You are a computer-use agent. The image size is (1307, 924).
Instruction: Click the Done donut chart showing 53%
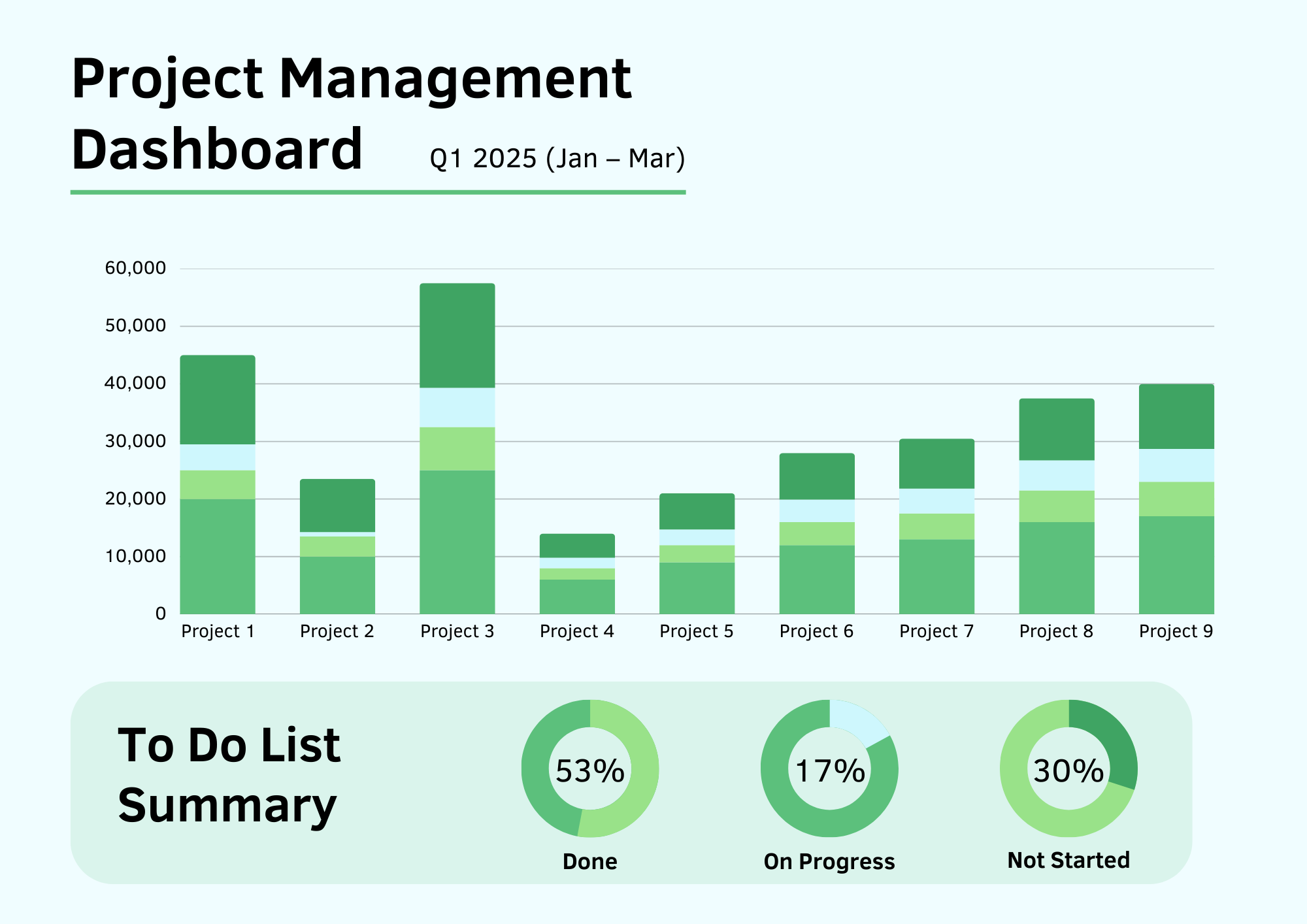tap(589, 768)
